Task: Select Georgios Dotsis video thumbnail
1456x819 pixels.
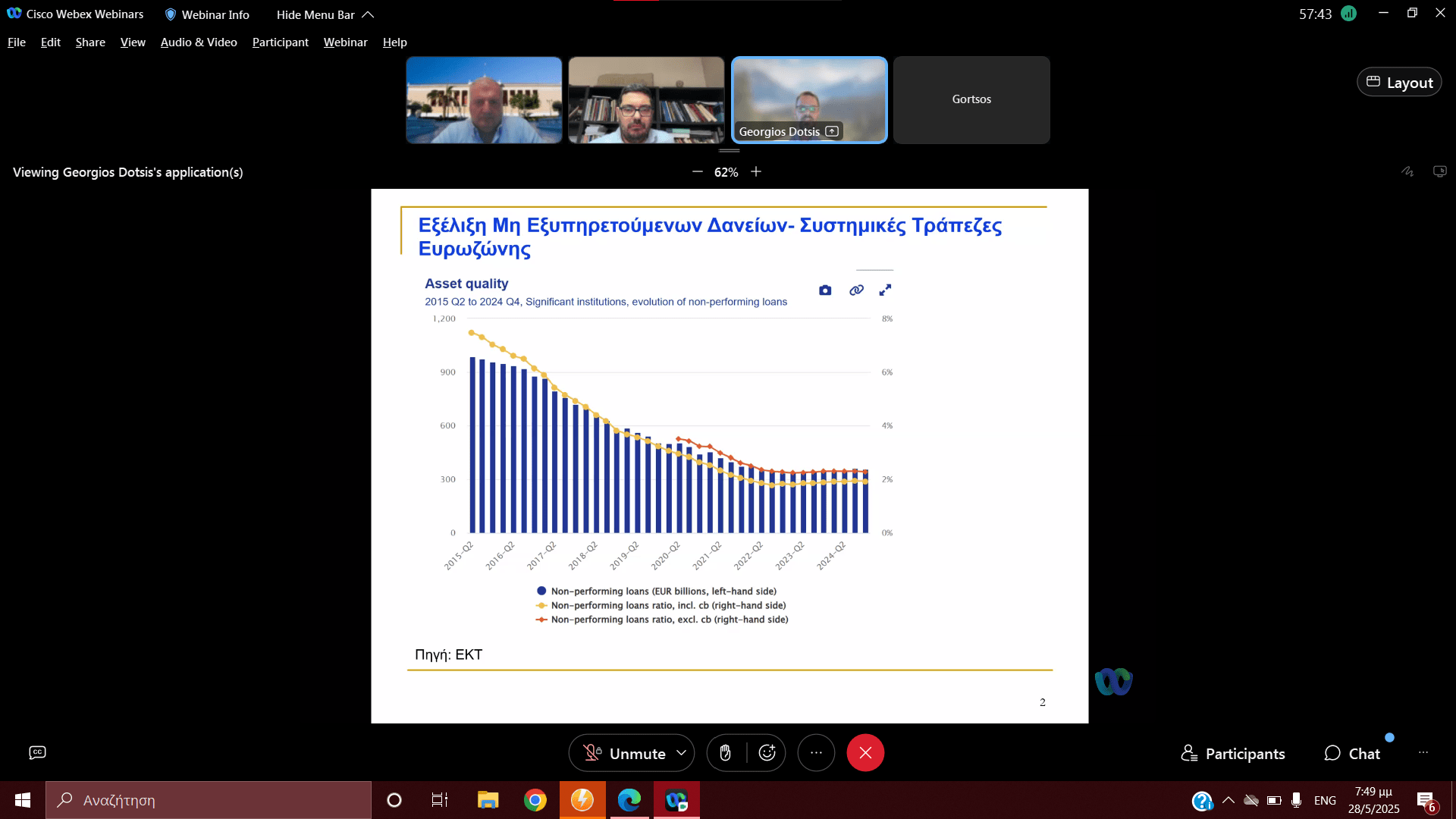Action: click(809, 100)
